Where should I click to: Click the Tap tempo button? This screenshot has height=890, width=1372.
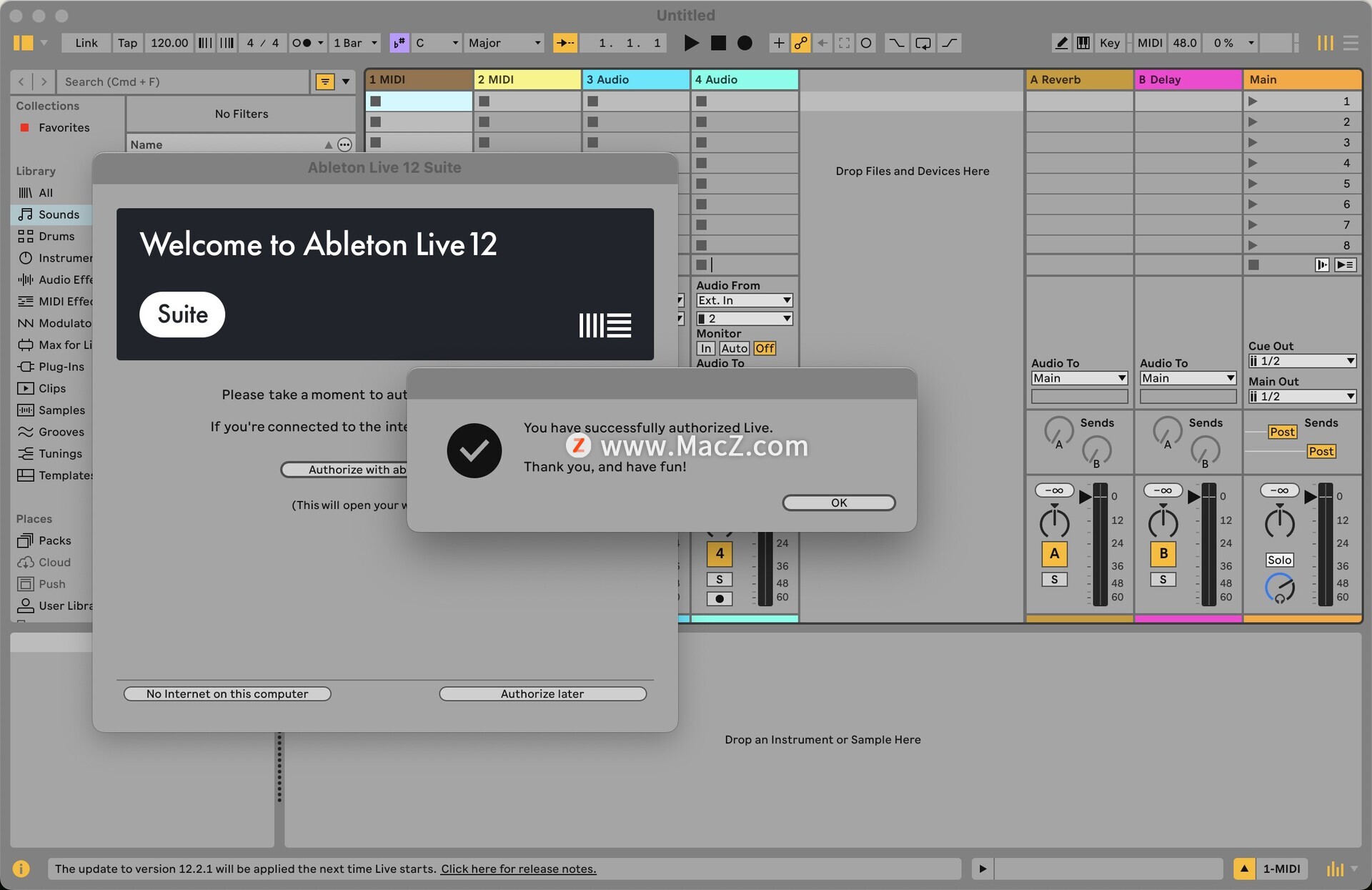tap(127, 43)
